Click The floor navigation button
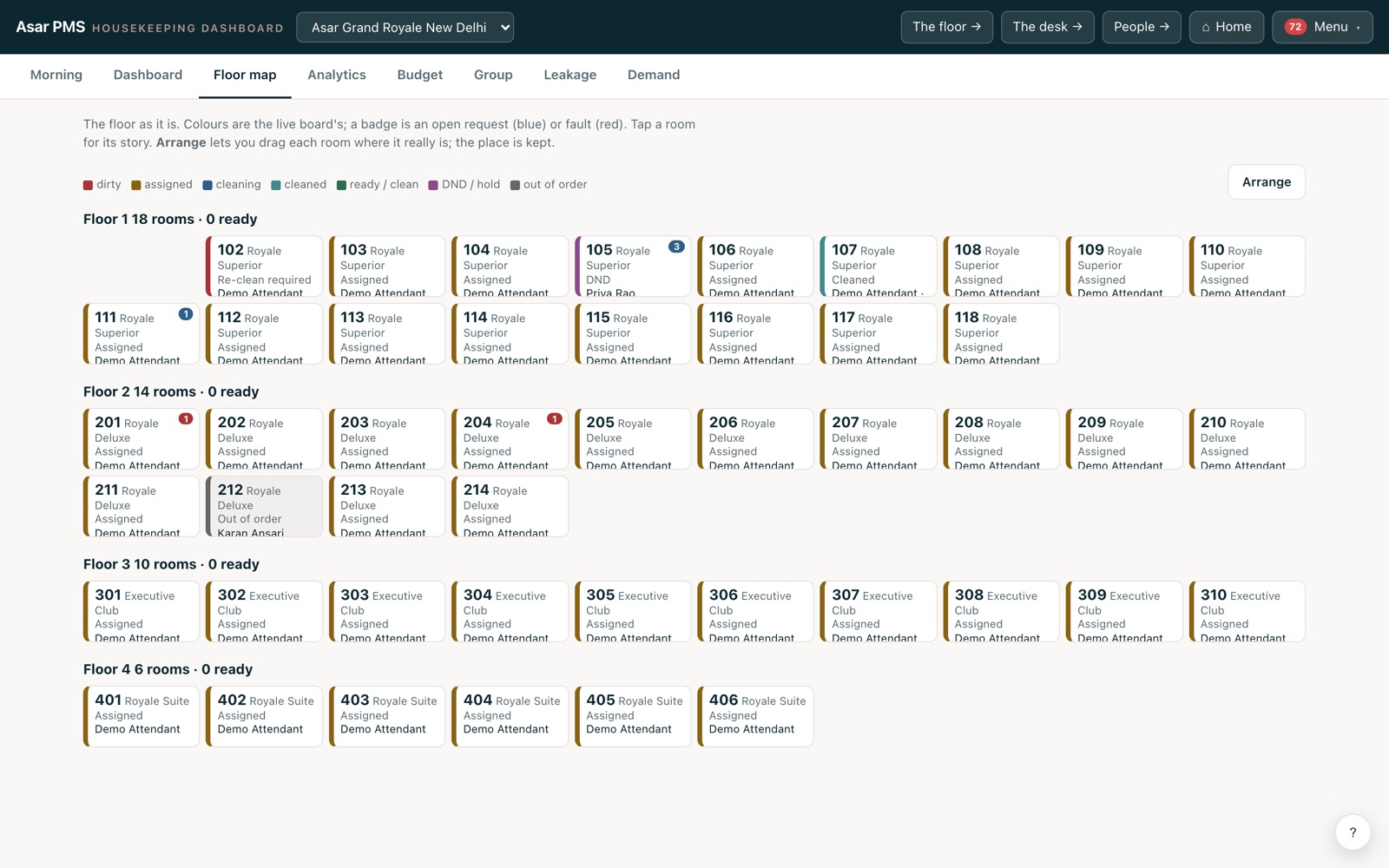 946,27
